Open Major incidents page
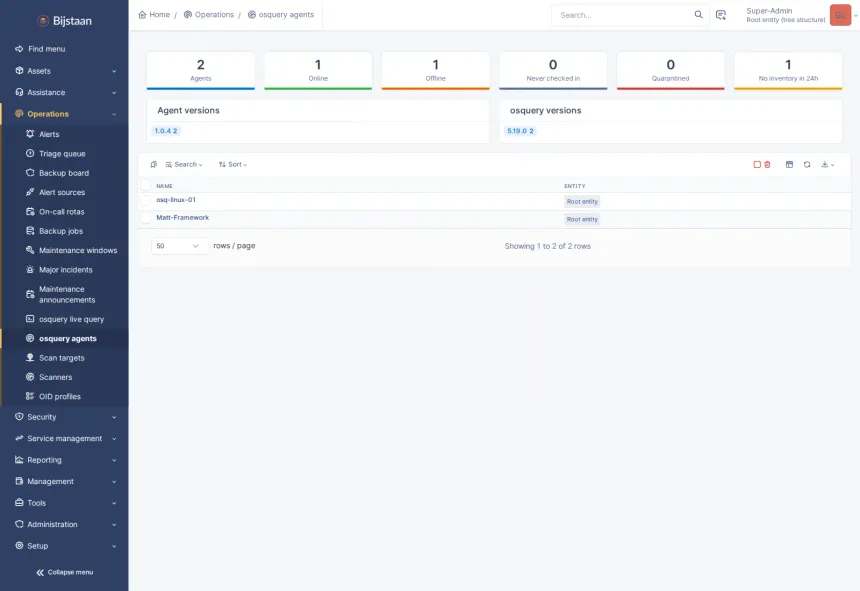The width and height of the screenshot is (860, 591). (65, 270)
